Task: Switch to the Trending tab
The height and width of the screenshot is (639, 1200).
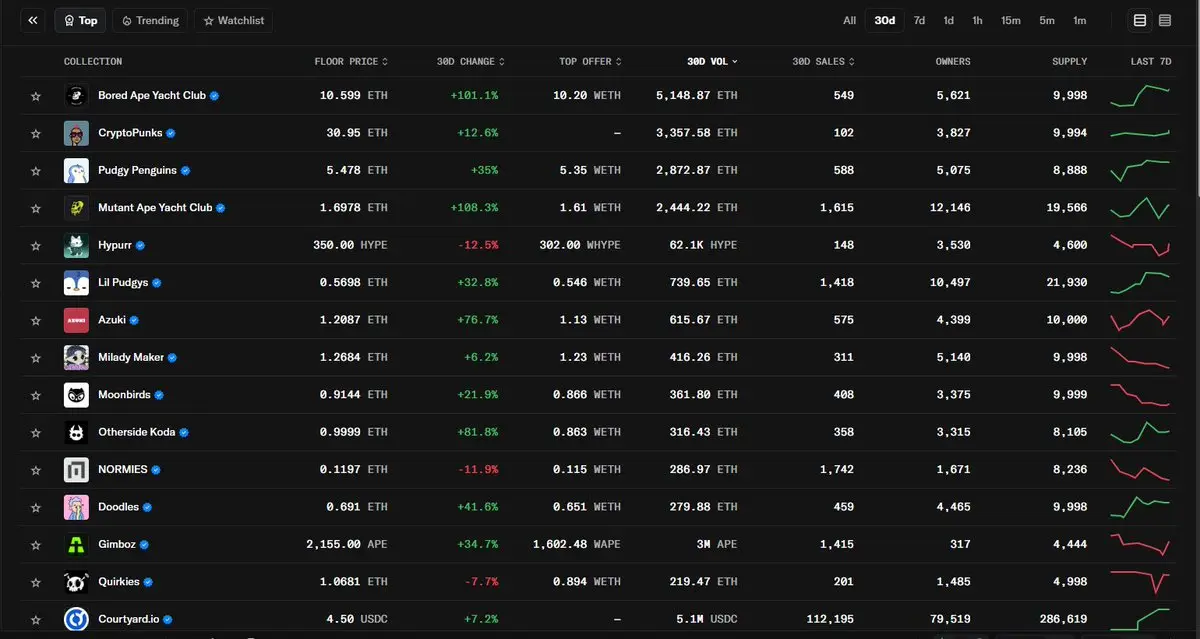Action: (x=150, y=20)
